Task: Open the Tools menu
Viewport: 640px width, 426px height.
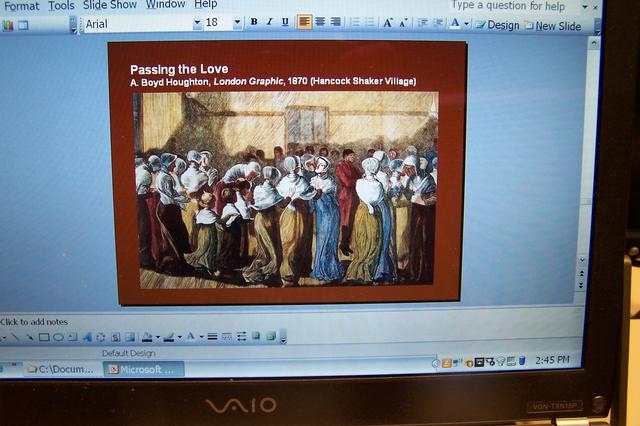Action: click(61, 6)
